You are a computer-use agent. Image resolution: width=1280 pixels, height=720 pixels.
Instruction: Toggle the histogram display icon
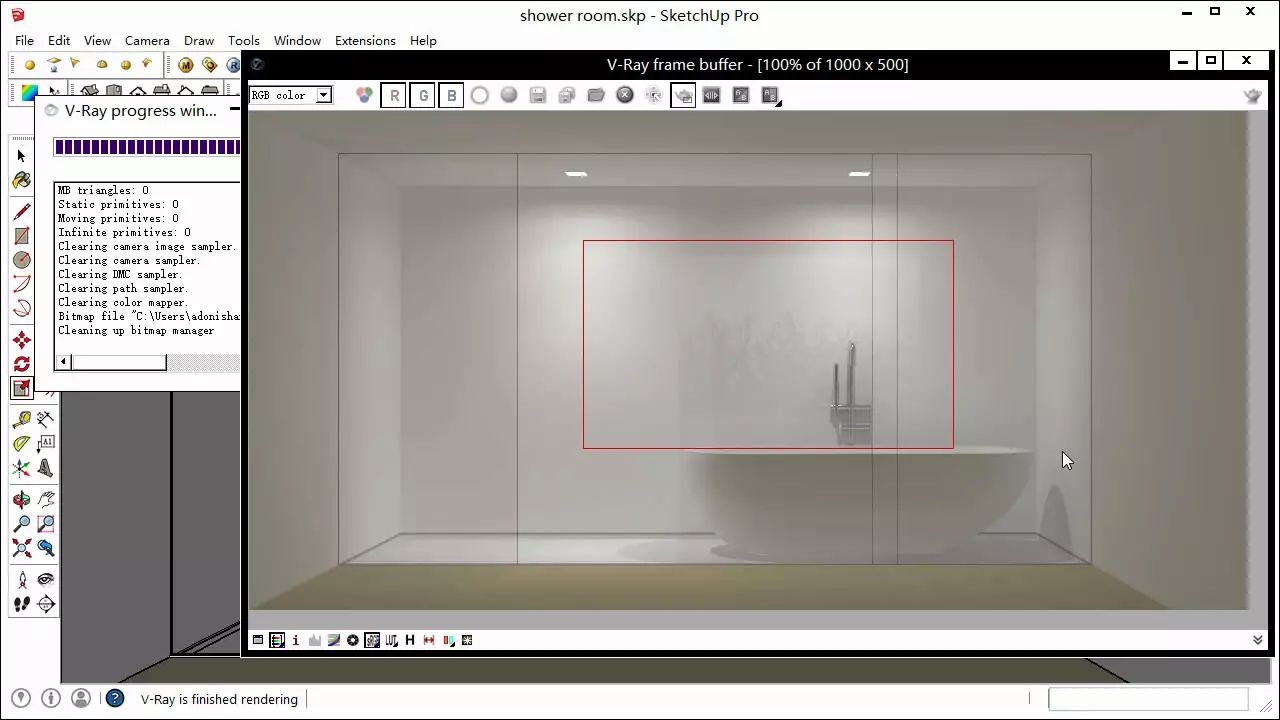tap(315, 640)
